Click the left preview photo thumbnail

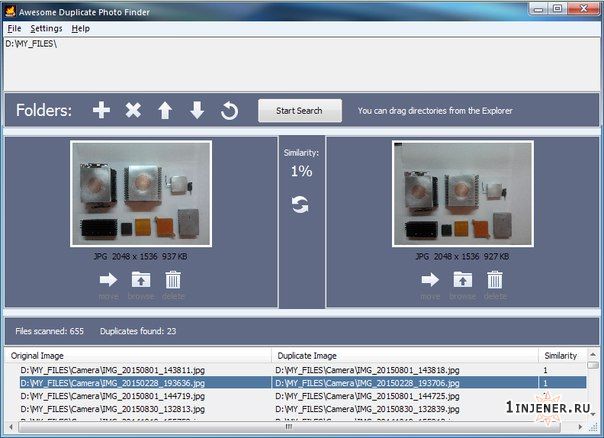point(140,194)
